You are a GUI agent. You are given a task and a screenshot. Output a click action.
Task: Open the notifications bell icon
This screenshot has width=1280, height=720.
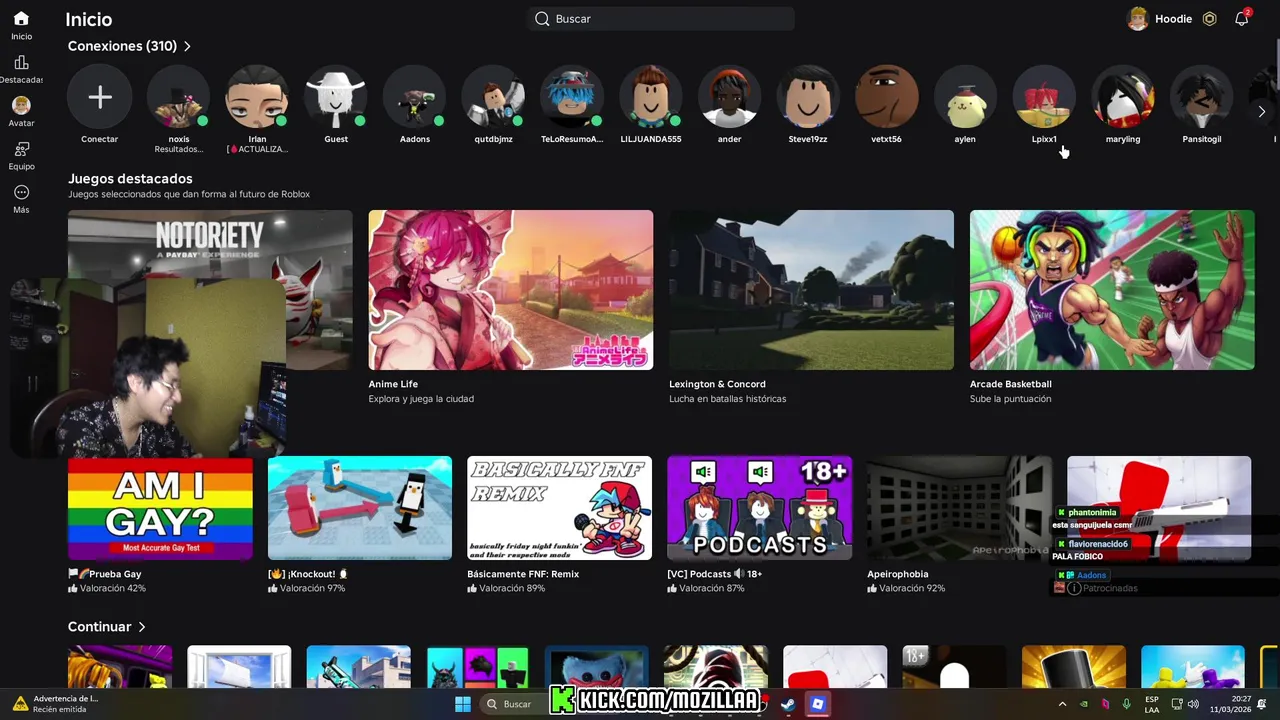[x=1241, y=19]
